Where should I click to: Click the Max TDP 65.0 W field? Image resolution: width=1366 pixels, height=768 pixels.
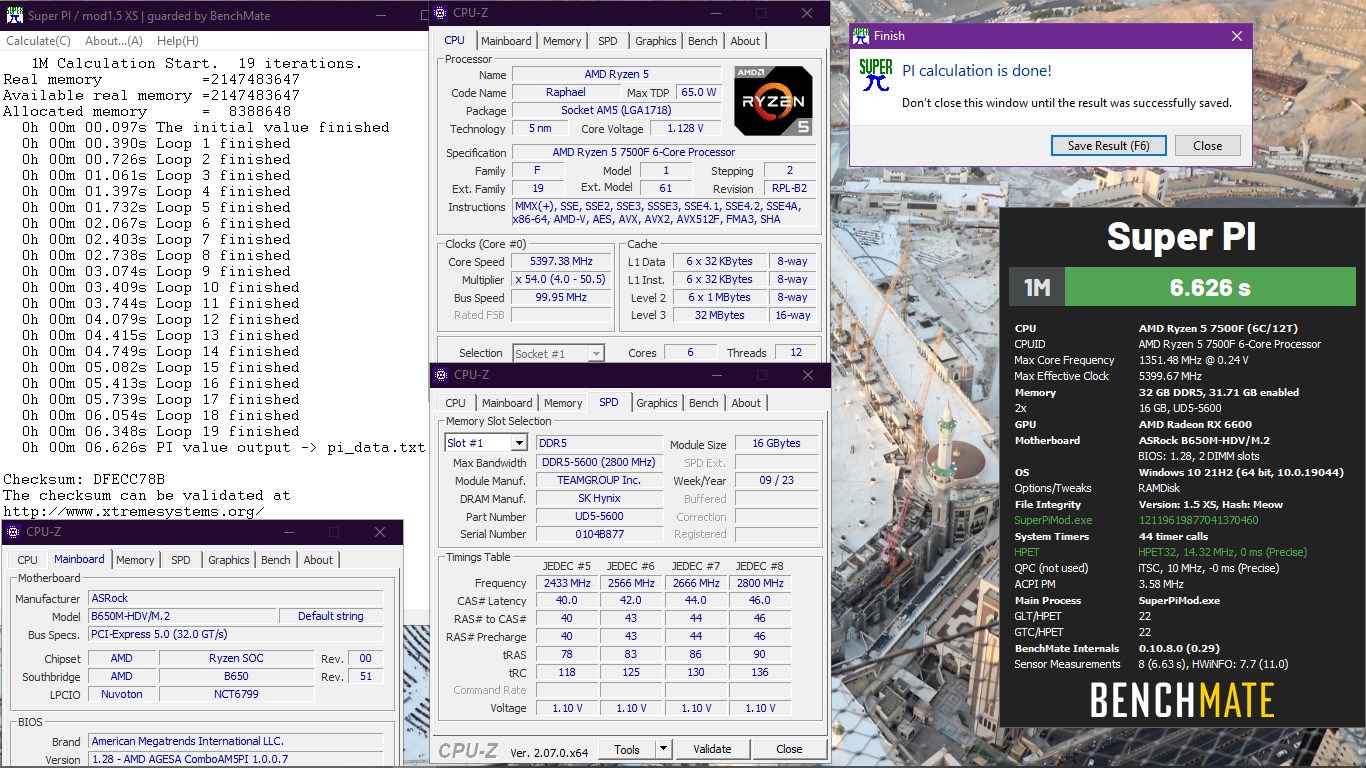(698, 92)
